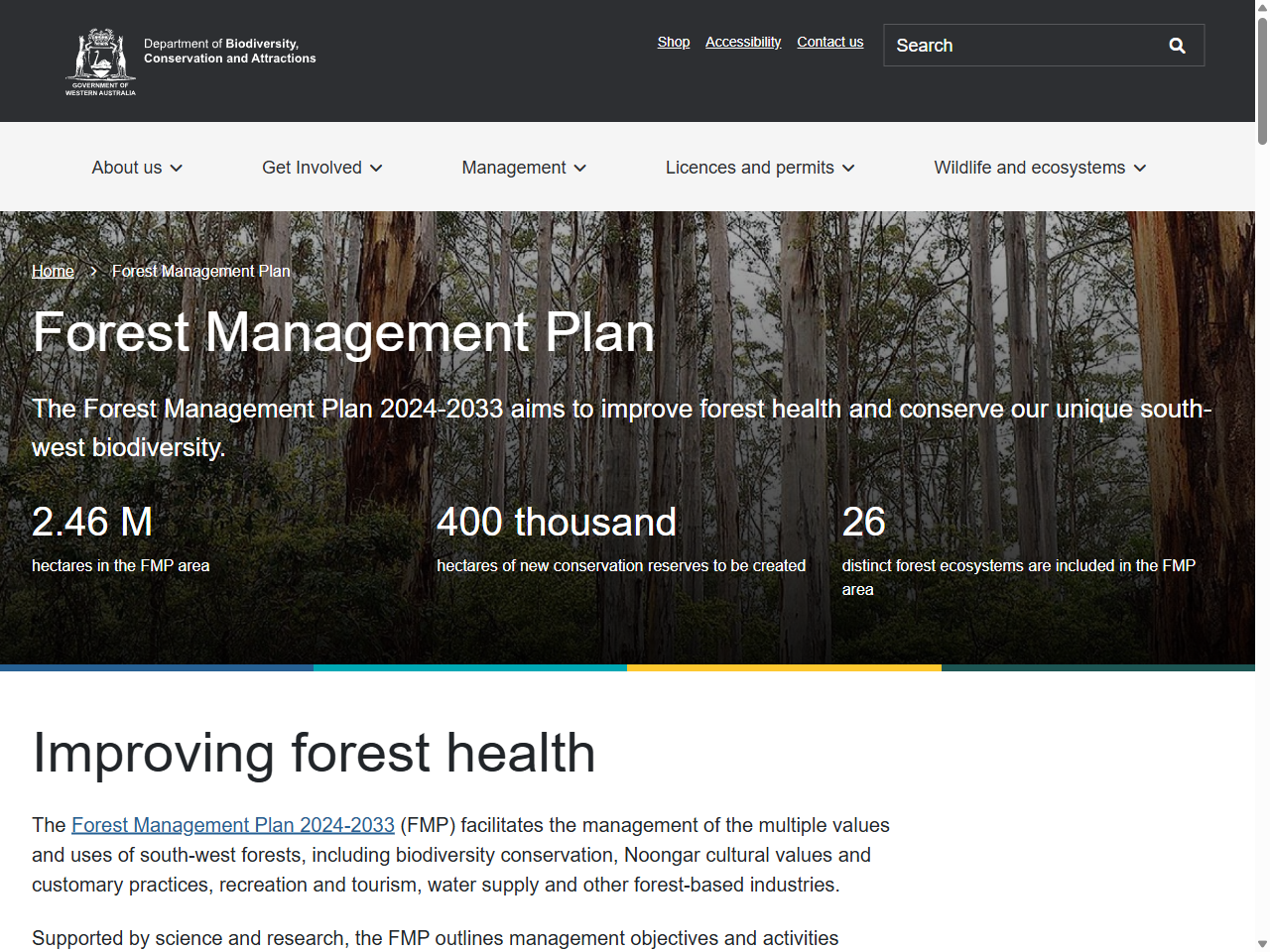Click the chevron beside Get Involved
1270x952 pixels.
pos(377,168)
